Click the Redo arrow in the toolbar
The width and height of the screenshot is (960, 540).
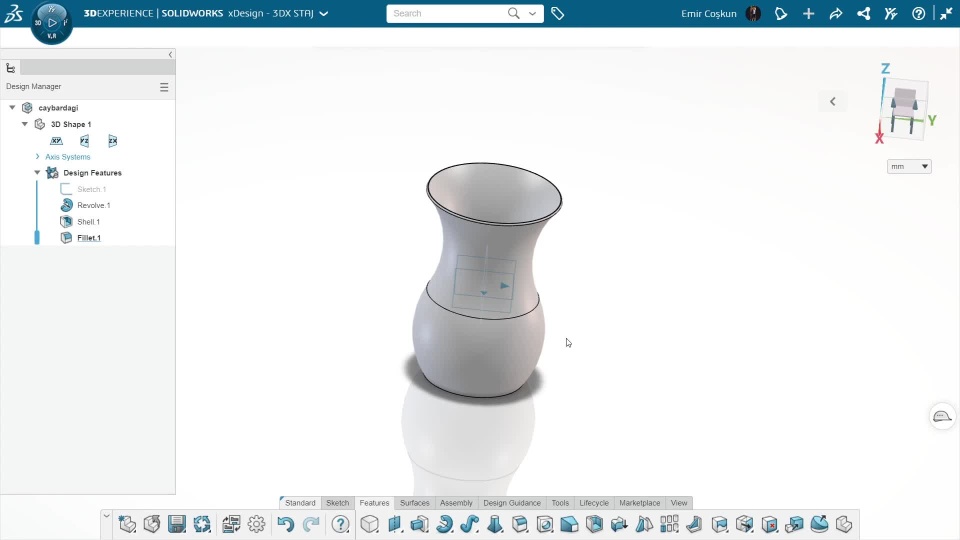(311, 524)
